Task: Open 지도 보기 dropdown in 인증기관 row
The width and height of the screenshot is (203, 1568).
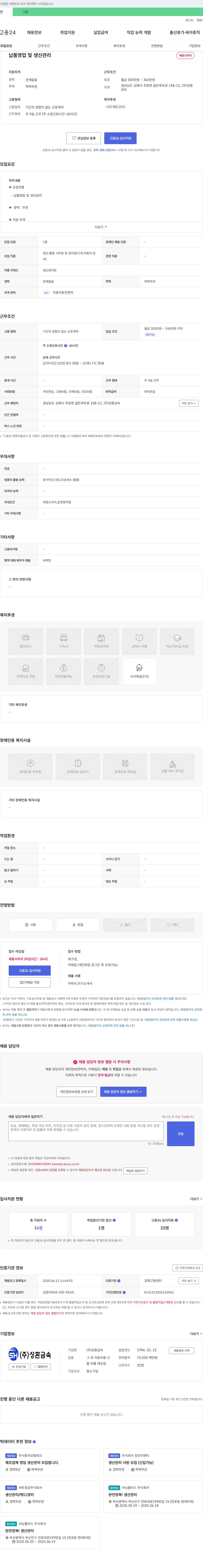Action: pos(189,1281)
